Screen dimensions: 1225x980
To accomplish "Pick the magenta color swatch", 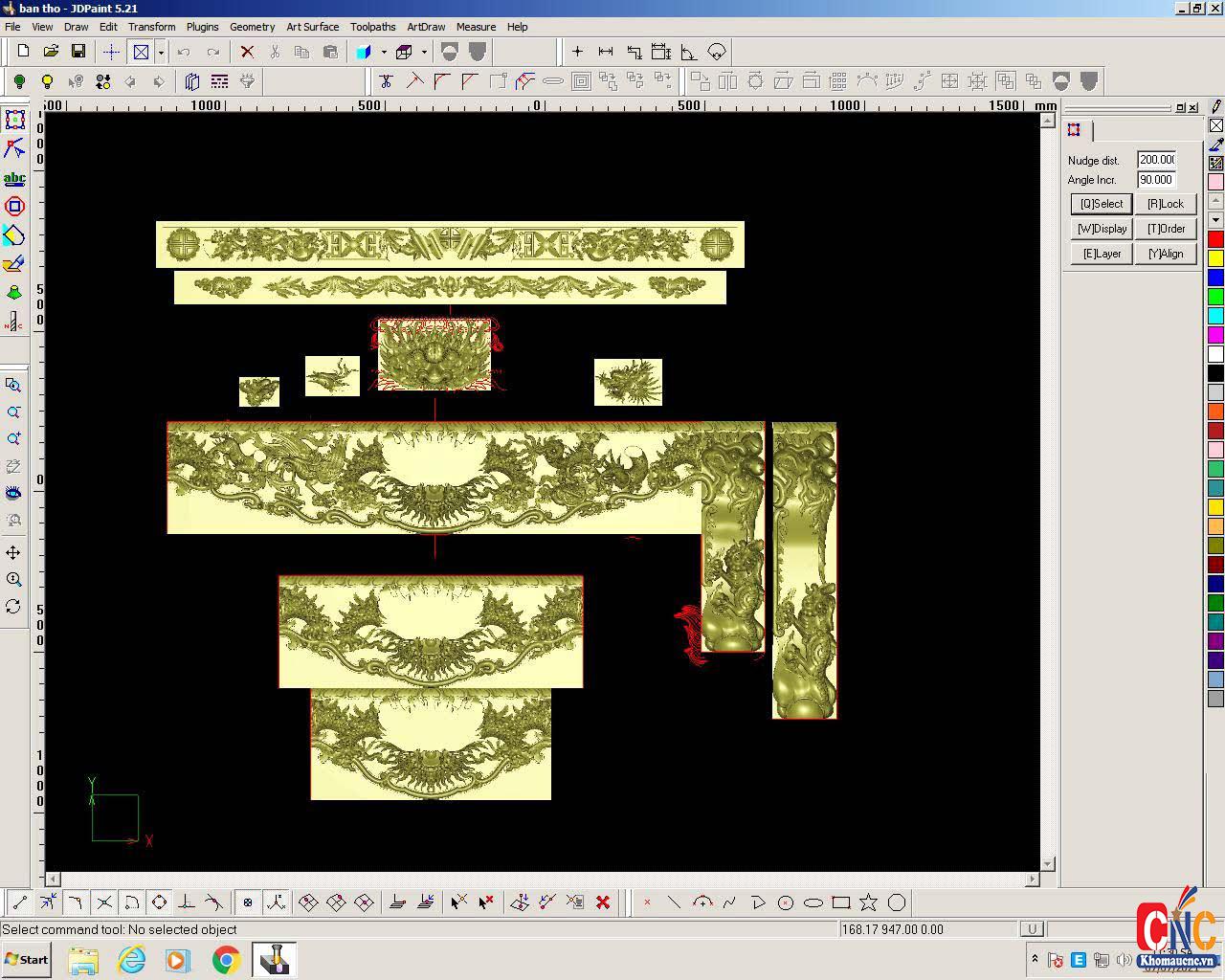I will (1215, 334).
